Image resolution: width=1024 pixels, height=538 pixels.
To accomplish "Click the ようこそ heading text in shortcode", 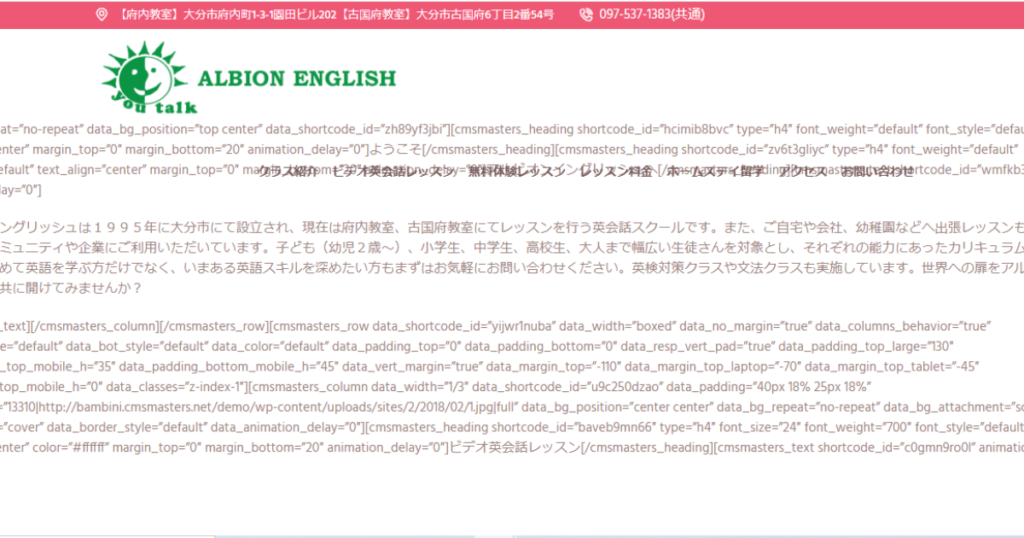I will tap(395, 150).
